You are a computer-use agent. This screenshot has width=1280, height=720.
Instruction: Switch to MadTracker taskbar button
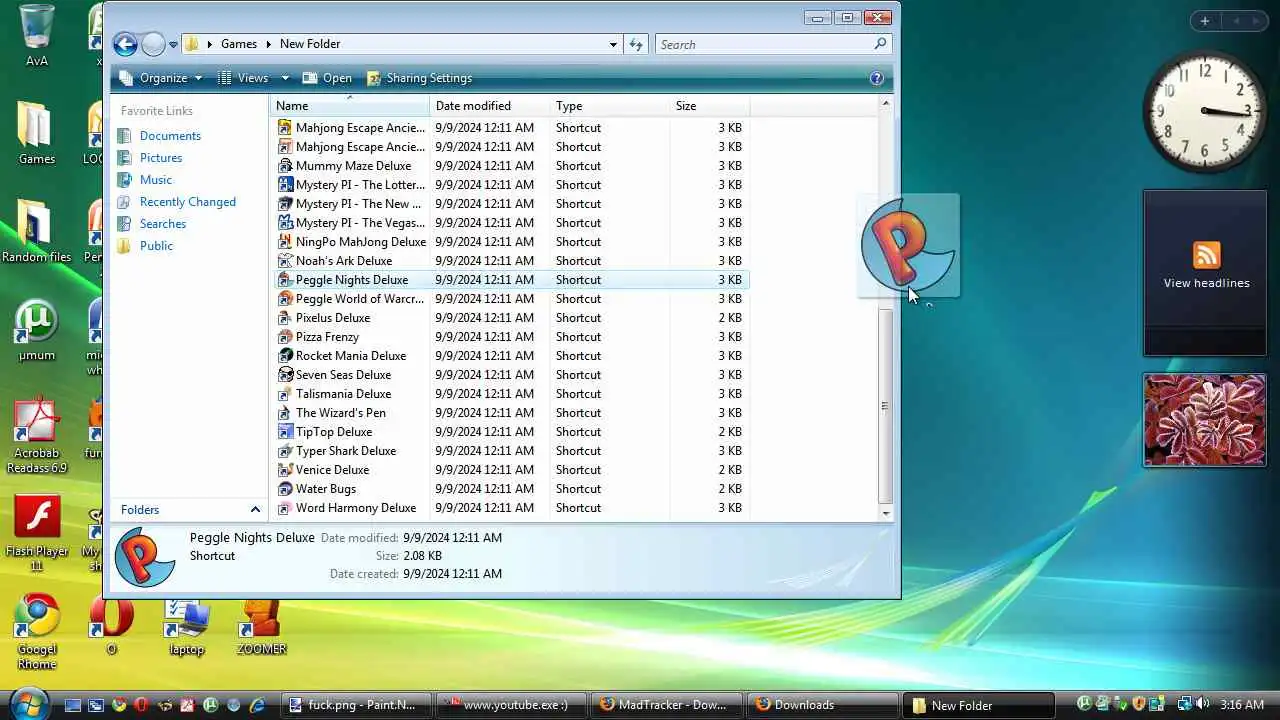[667, 705]
